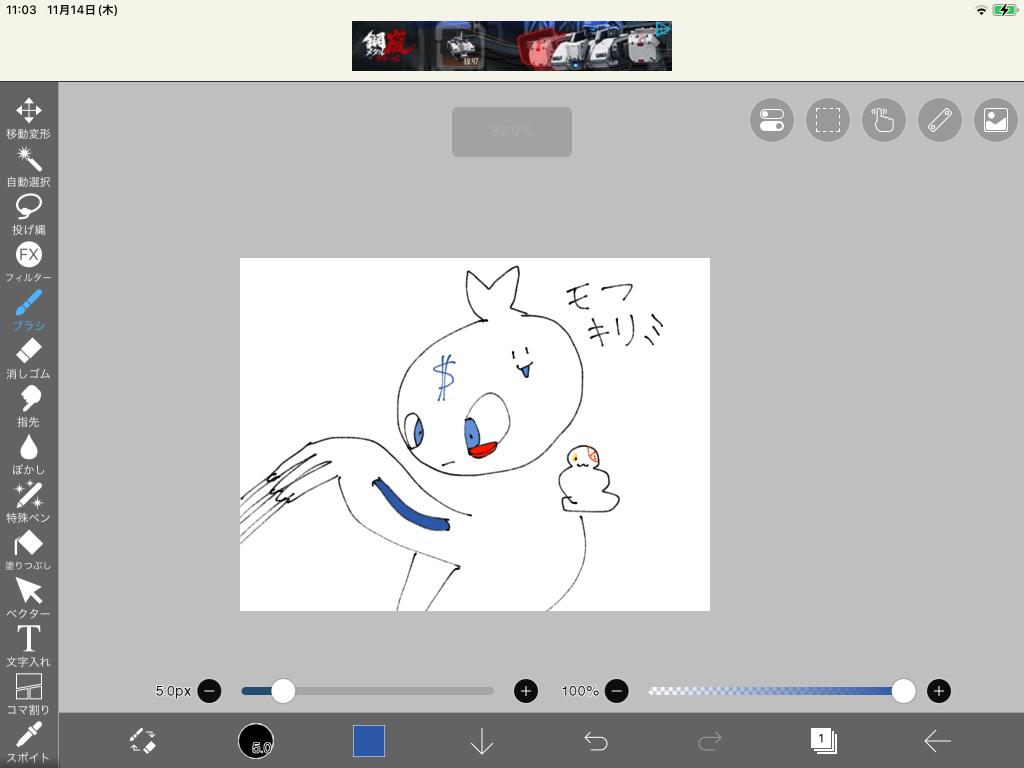
Task: Toggle the stabilizer switch icon at top
Action: (x=772, y=121)
